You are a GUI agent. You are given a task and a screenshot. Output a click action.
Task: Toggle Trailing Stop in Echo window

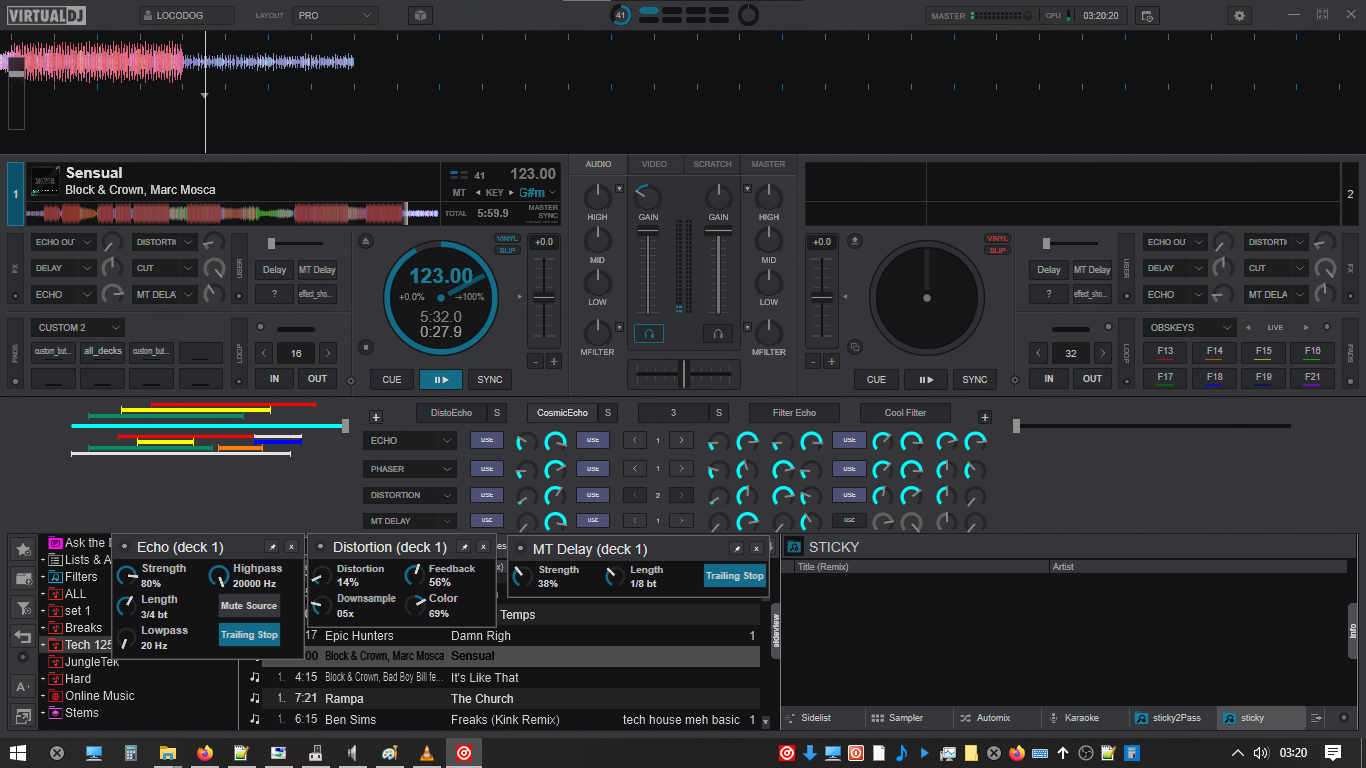[x=249, y=634]
